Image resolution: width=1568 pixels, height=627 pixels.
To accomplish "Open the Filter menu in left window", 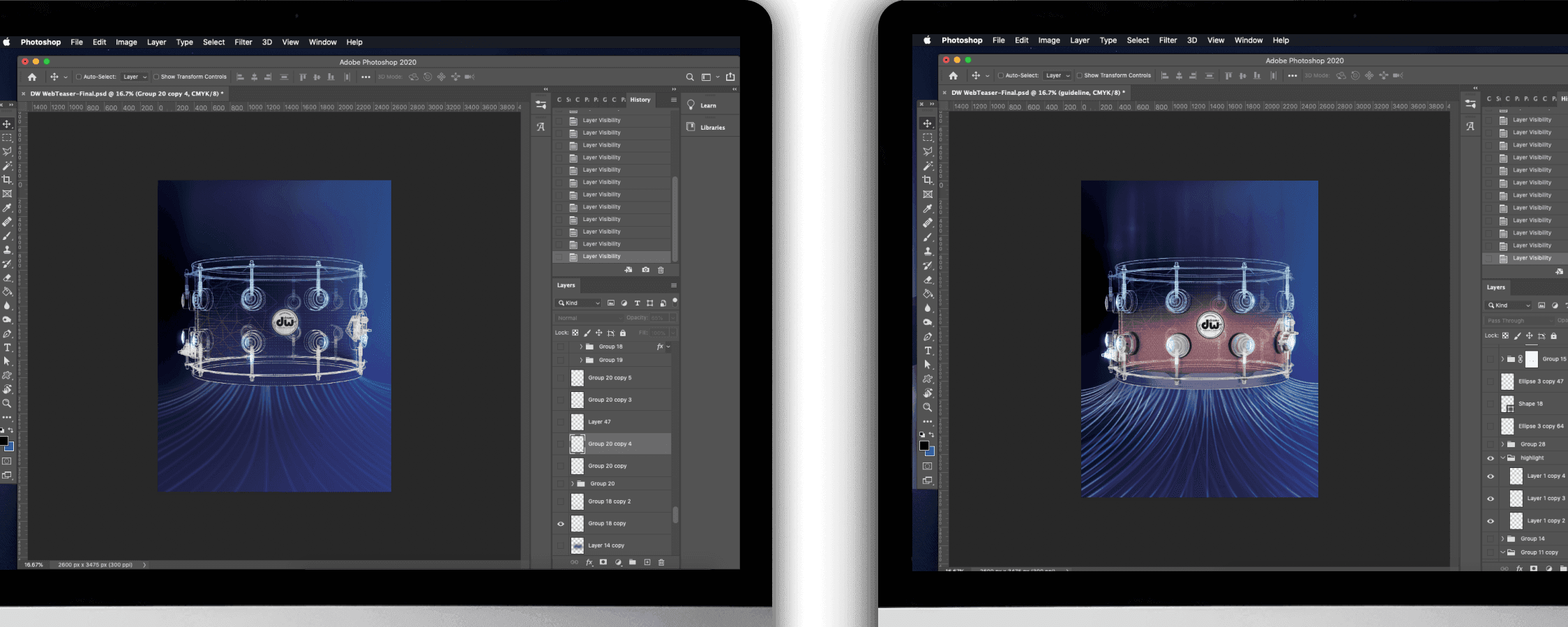I will click(243, 42).
